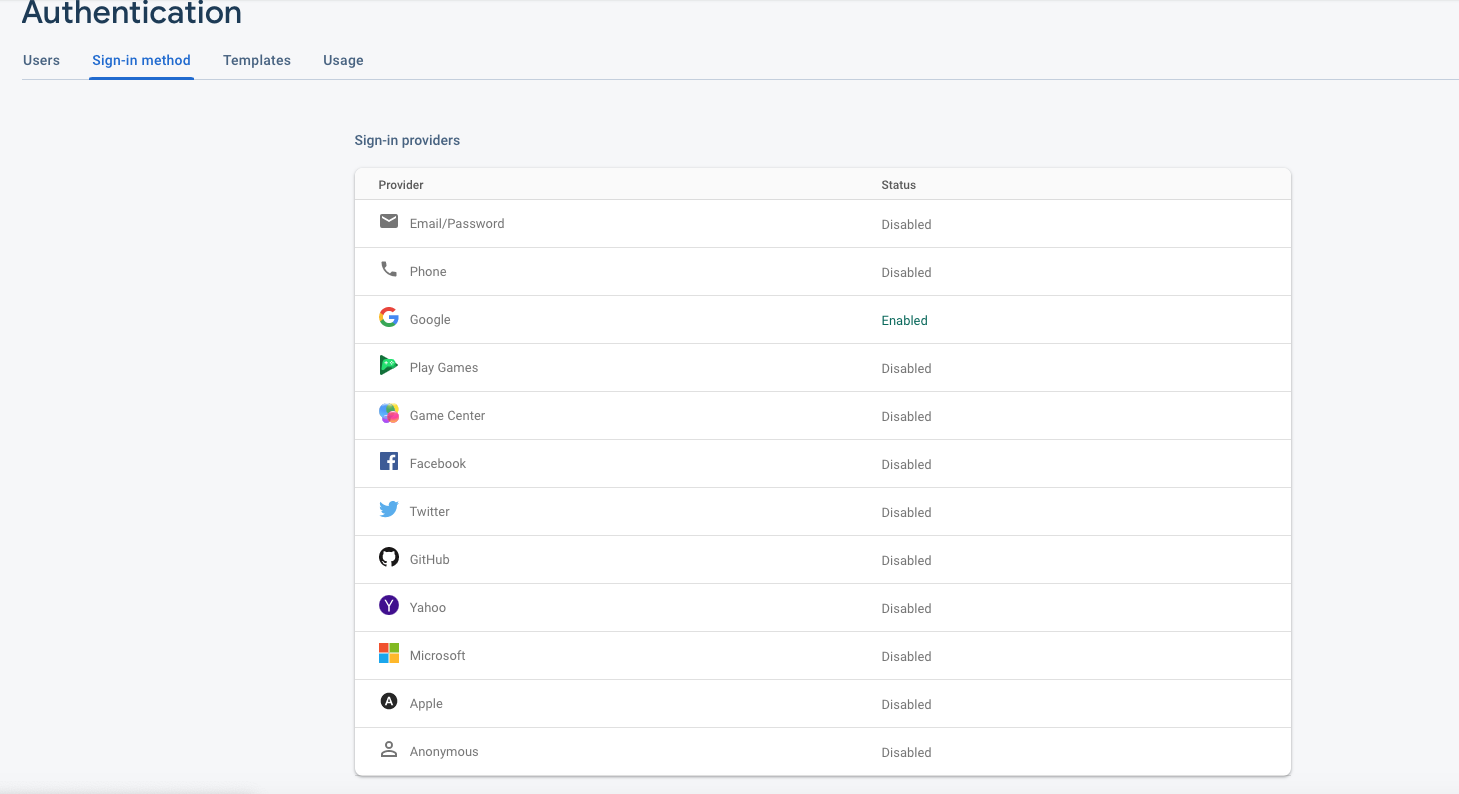Click the Disabled status for Phone

pos(906,273)
